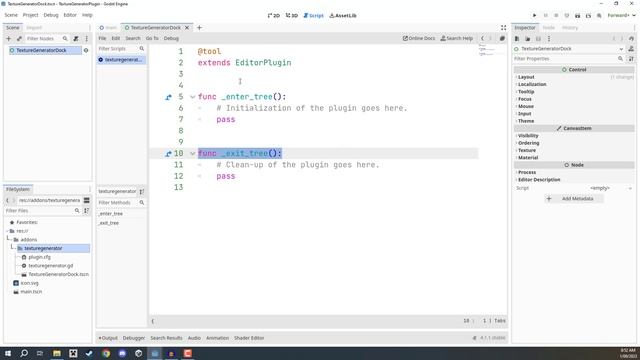Focus the Filter Nodes search field
The width and height of the screenshot is (640, 360).
(x=47, y=38)
